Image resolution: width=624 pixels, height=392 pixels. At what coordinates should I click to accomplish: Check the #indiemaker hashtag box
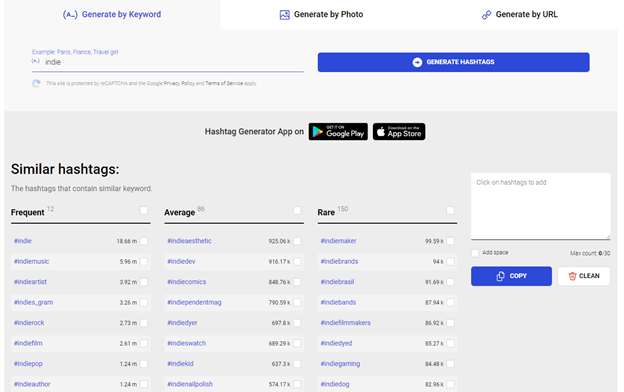point(450,241)
